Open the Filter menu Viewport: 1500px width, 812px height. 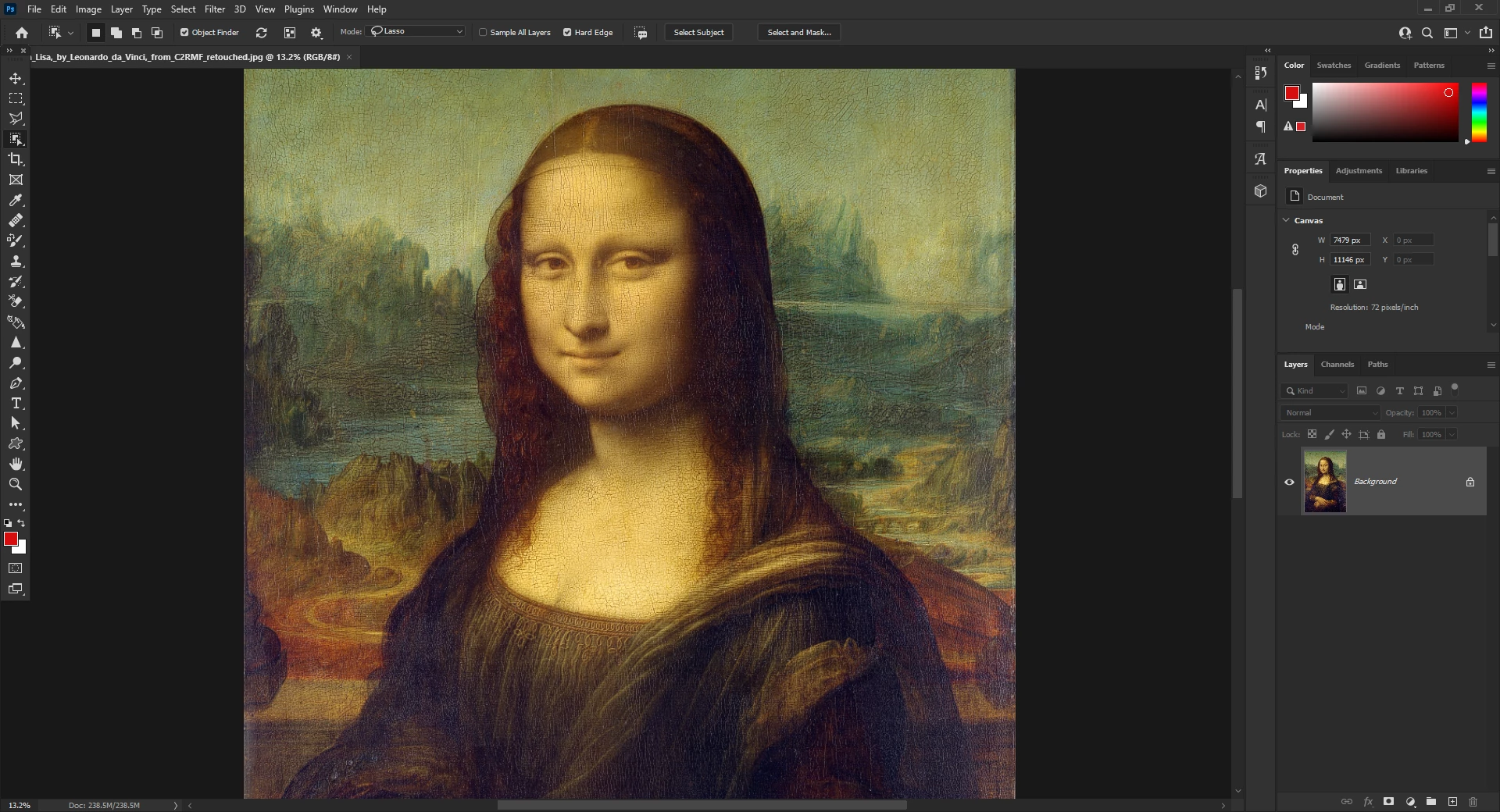tap(215, 9)
